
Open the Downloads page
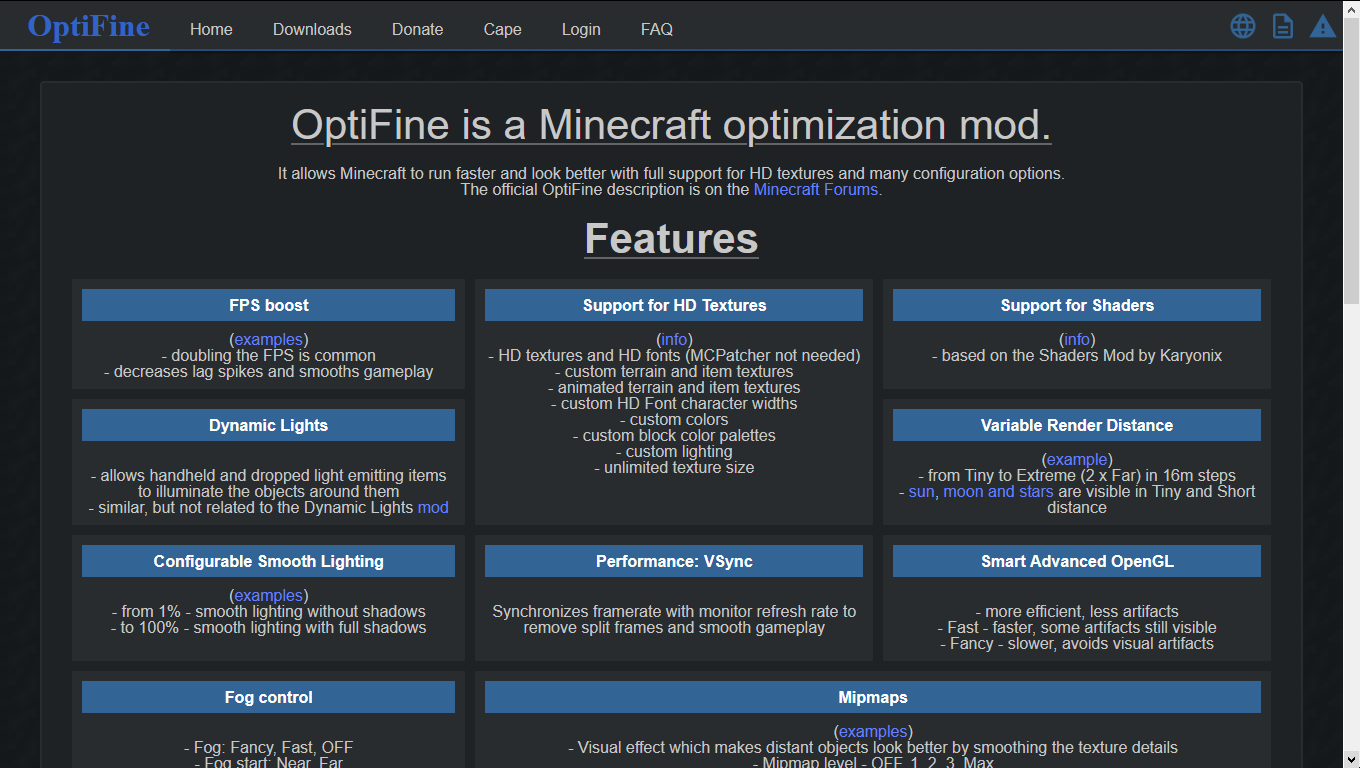point(312,29)
